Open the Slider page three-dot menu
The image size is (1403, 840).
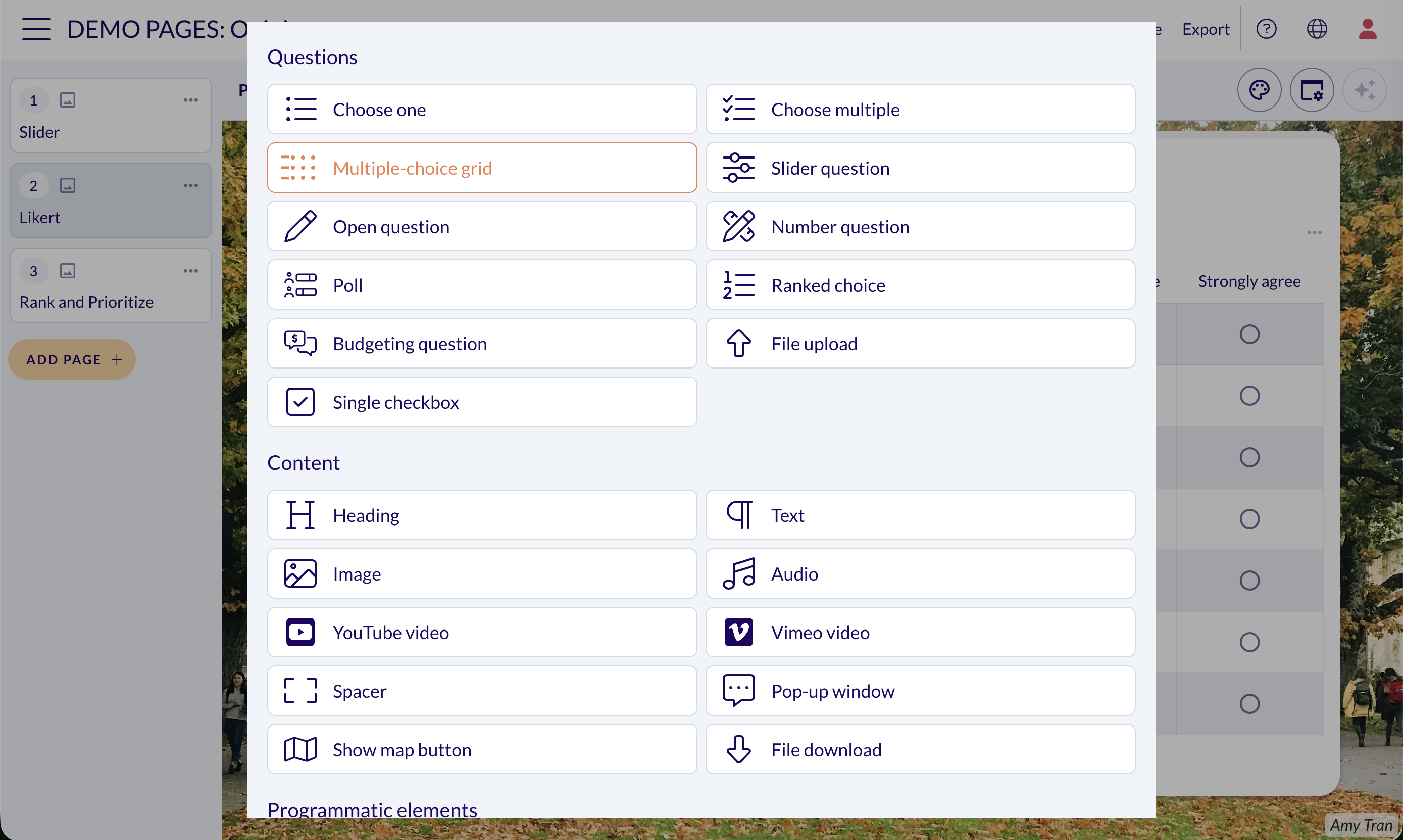pos(191,100)
